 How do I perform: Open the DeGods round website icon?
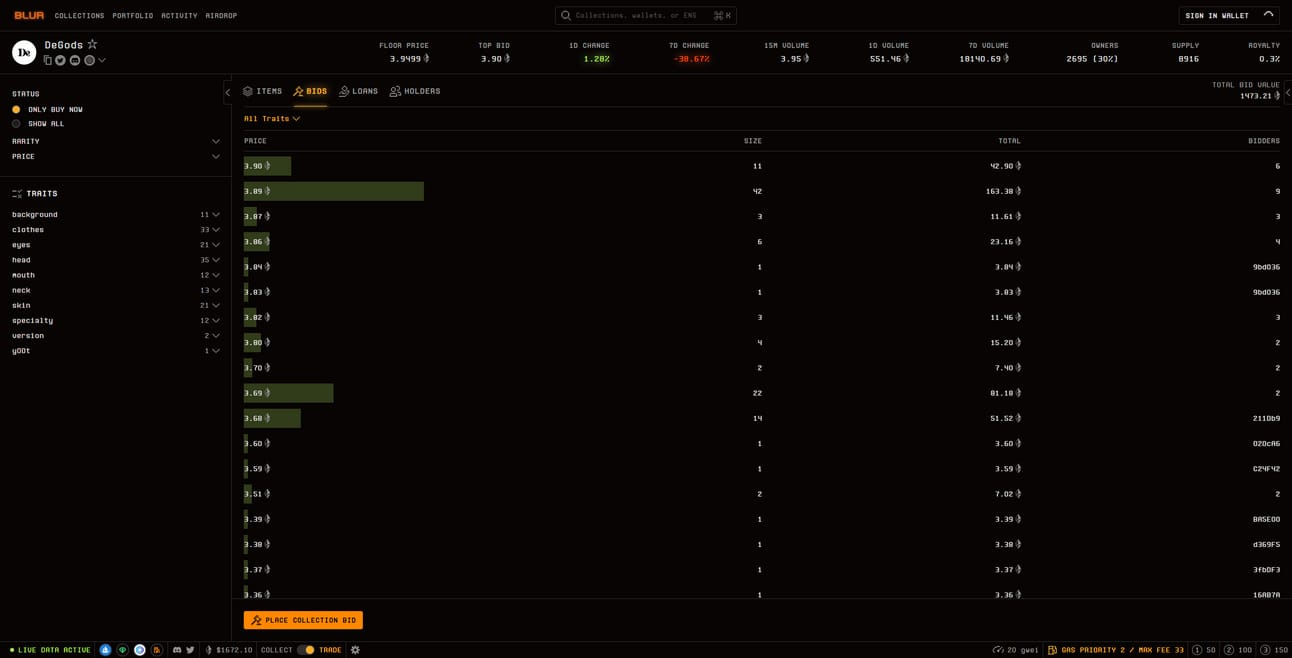pos(89,60)
